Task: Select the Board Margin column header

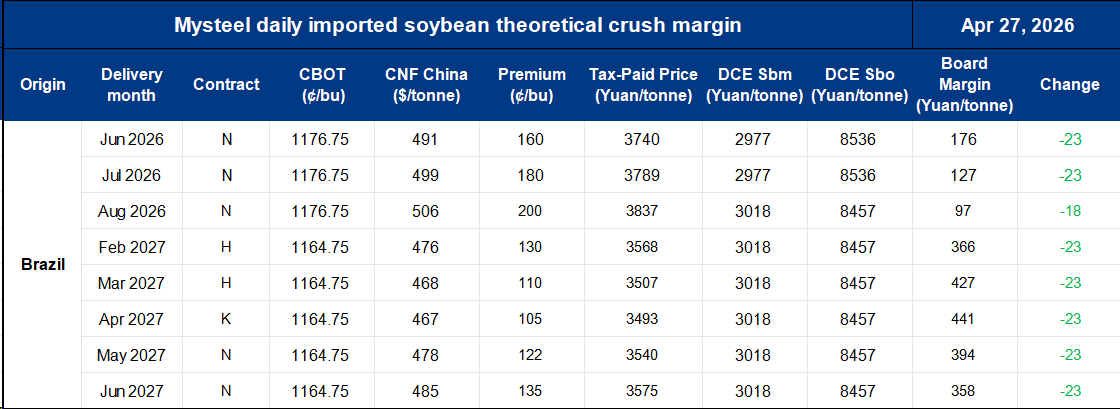Action: coord(964,85)
